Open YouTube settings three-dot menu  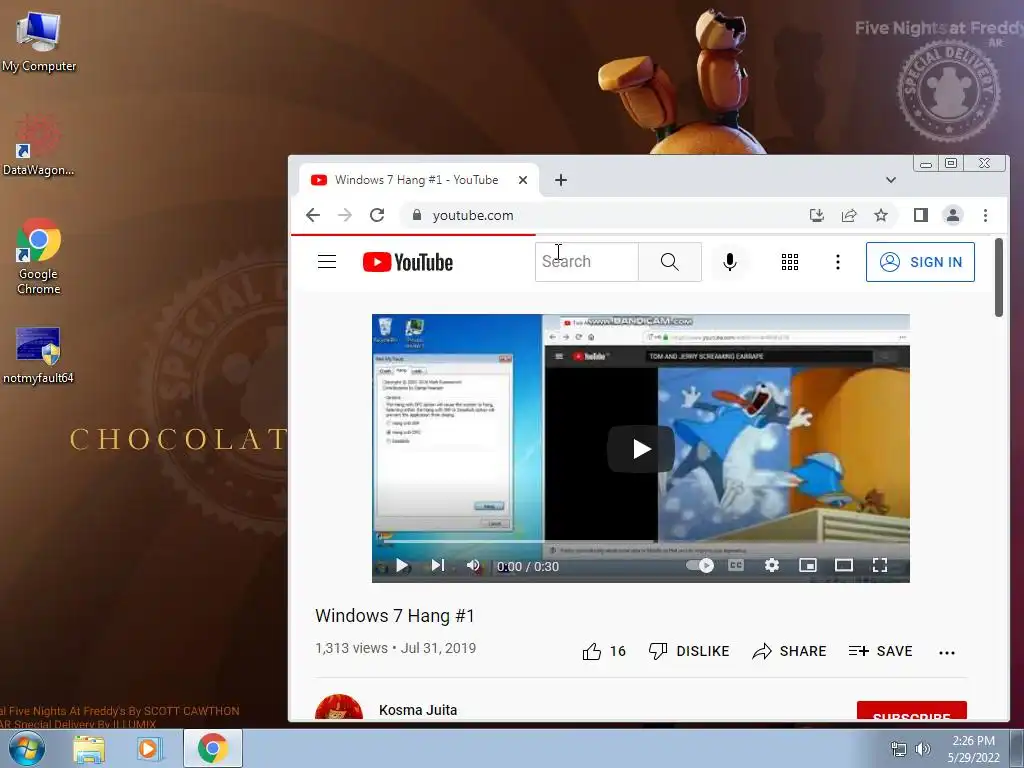coord(838,262)
